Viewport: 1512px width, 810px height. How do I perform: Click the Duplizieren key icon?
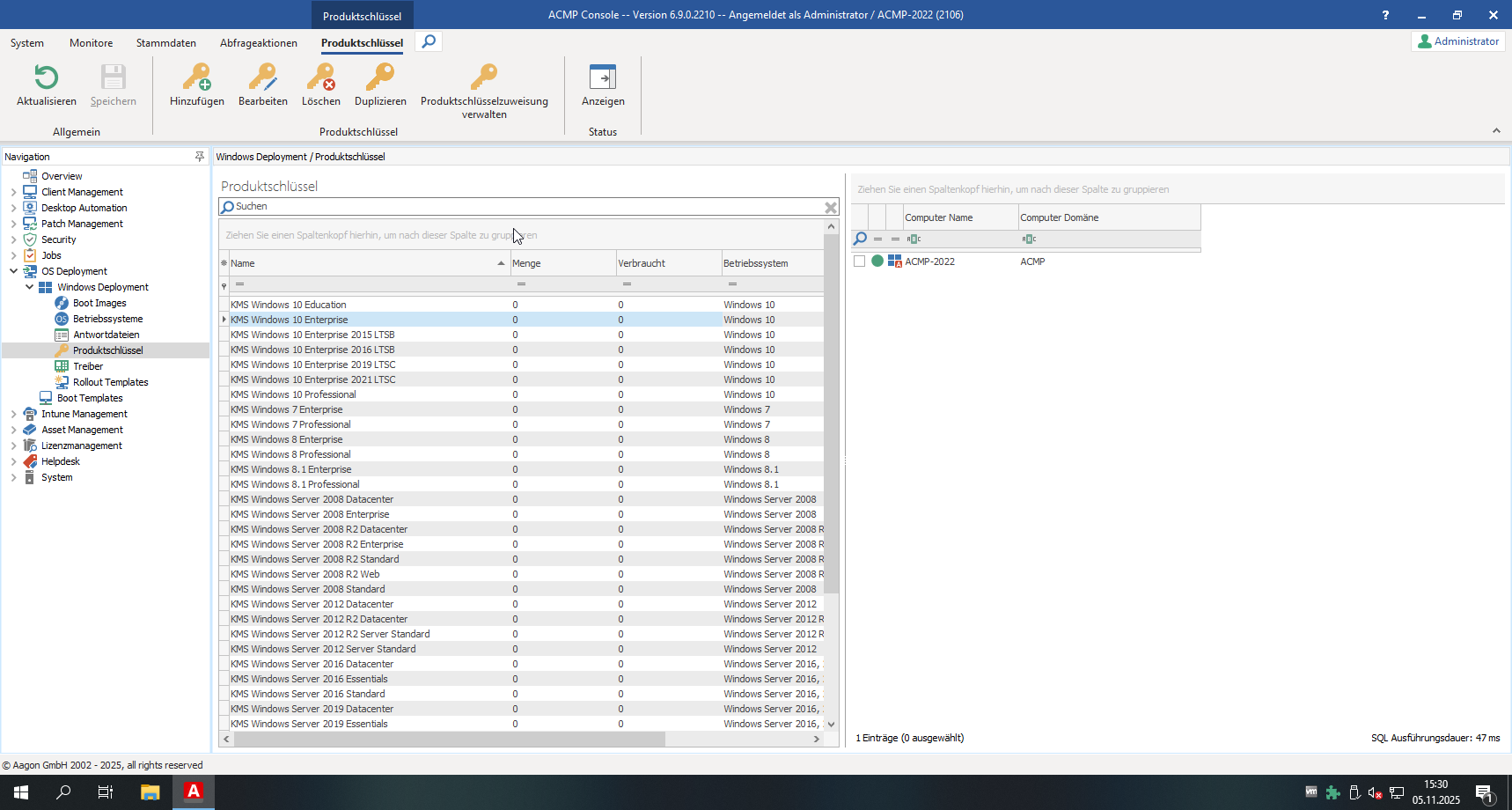[x=380, y=78]
